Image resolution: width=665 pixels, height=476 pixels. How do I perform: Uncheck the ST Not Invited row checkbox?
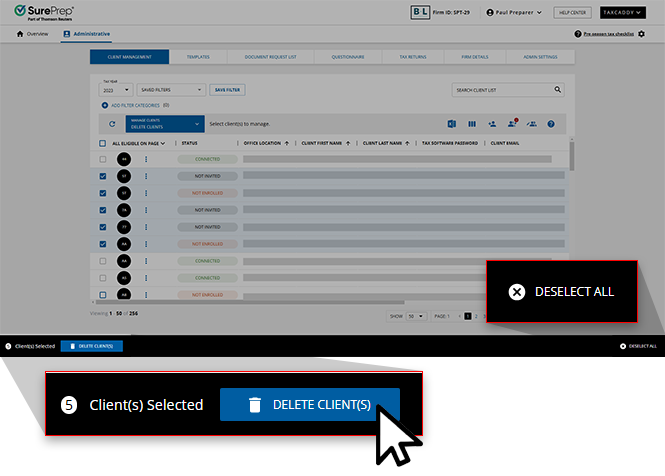point(103,176)
